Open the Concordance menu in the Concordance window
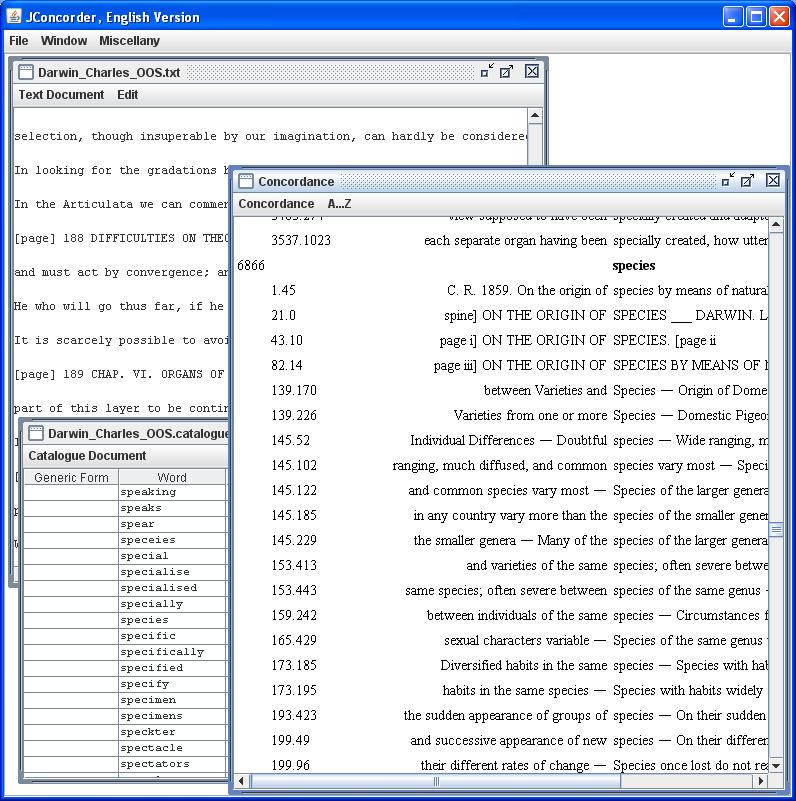796x801 pixels. 276,203
